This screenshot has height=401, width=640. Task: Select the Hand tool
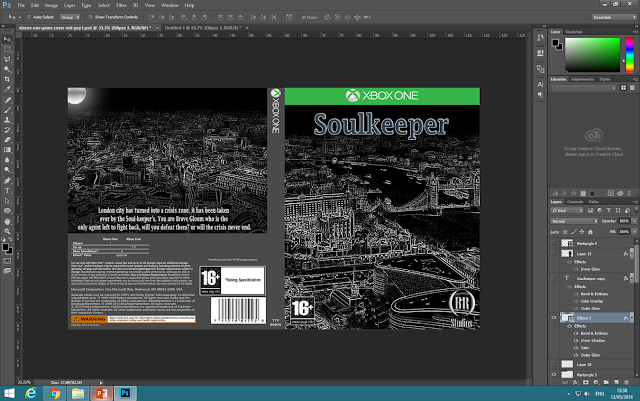pyautogui.click(x=7, y=221)
